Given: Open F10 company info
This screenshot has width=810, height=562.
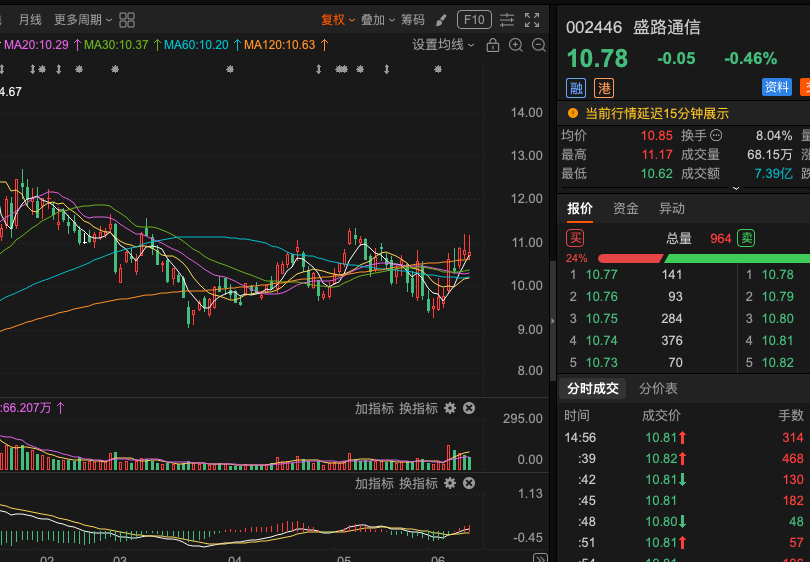Looking at the screenshot, I should coord(474,20).
